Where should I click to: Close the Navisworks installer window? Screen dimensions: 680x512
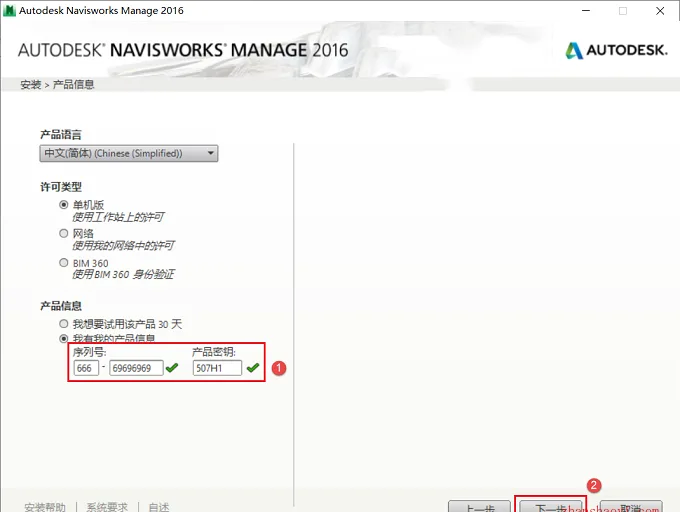tap(660, 10)
